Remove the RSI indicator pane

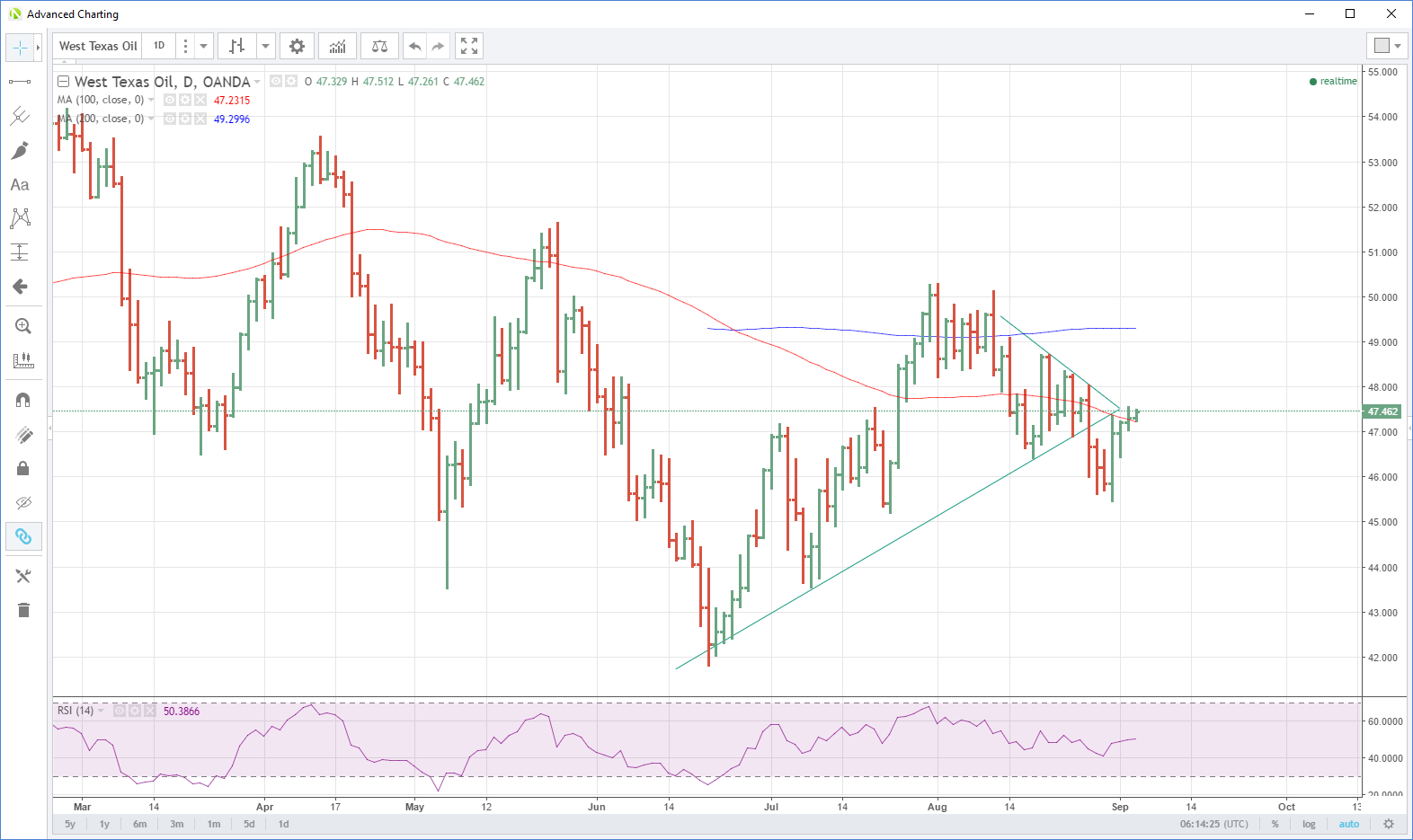[149, 711]
